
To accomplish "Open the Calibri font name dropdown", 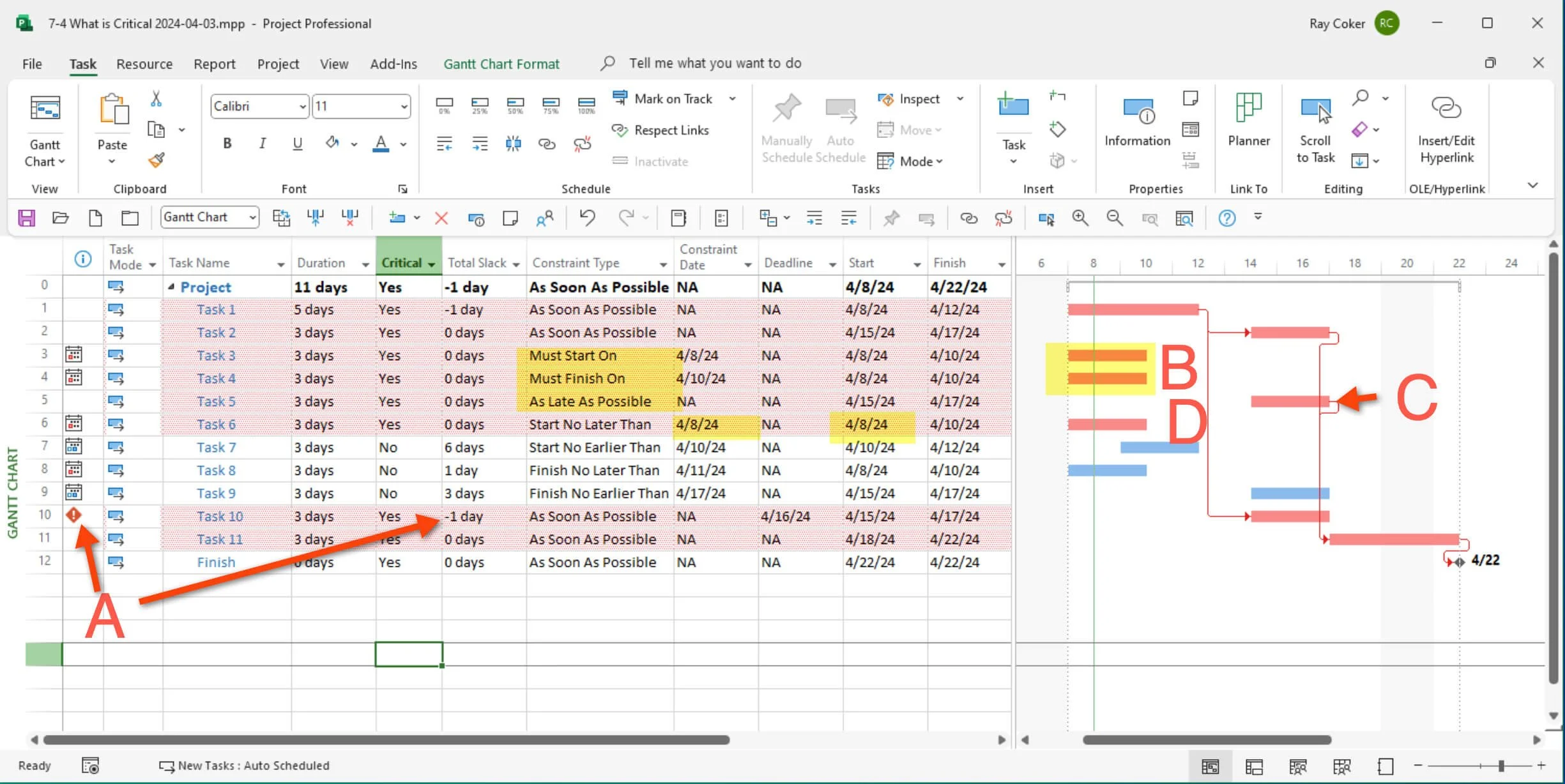I will point(302,107).
